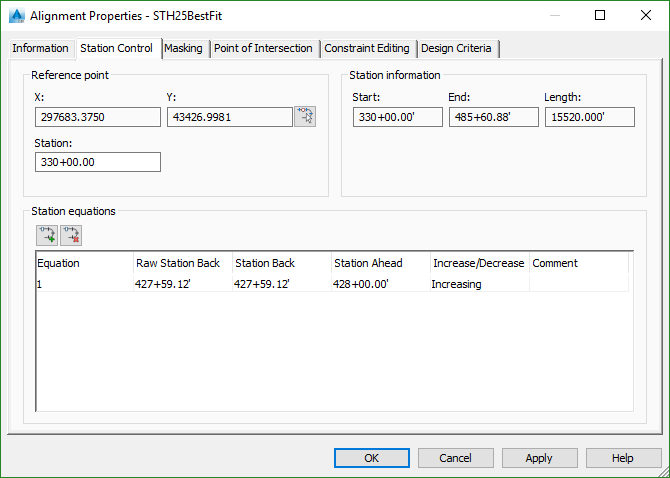Open the Information tab

(x=40, y=48)
